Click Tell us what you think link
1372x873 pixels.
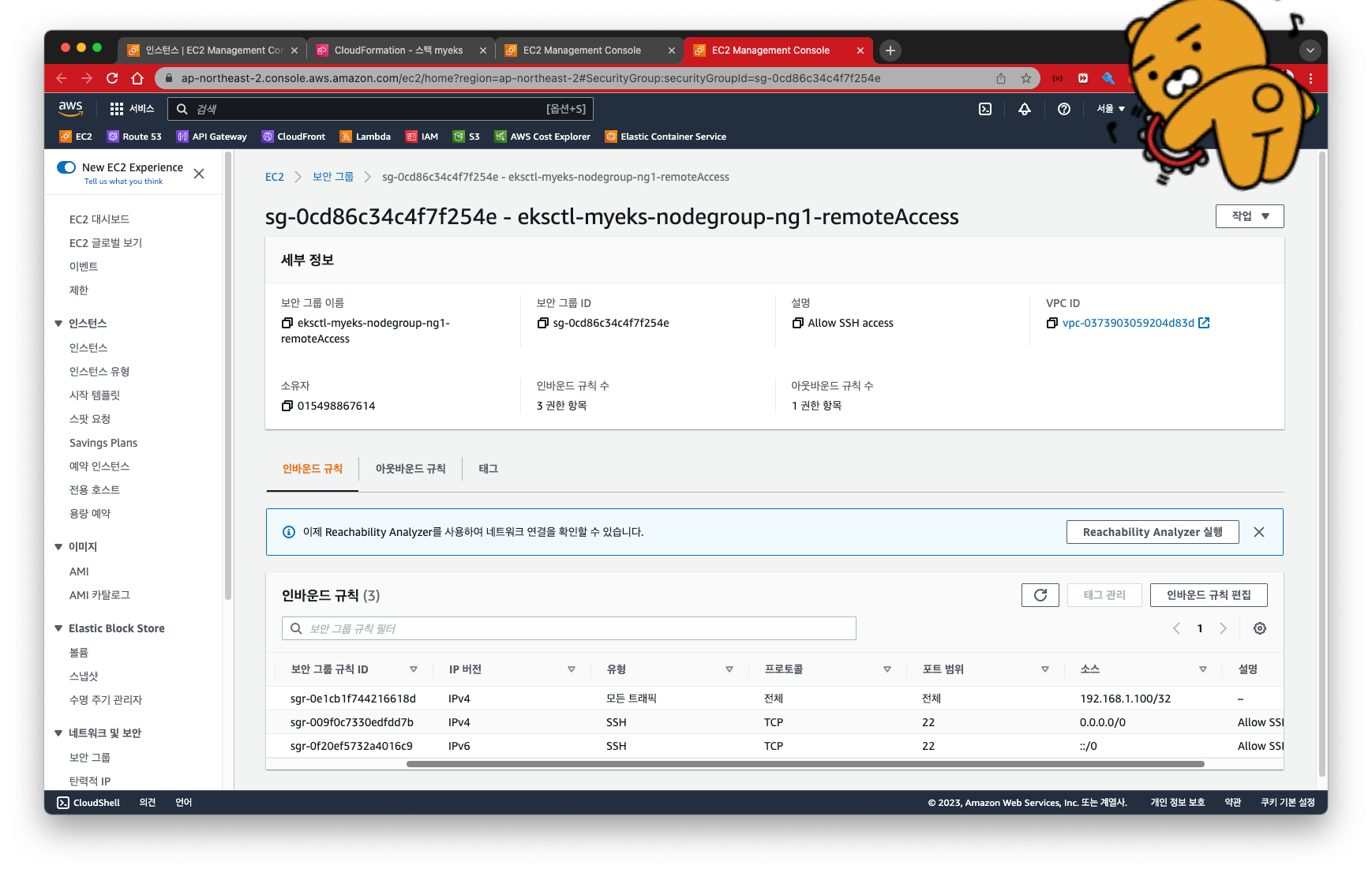[123, 182]
